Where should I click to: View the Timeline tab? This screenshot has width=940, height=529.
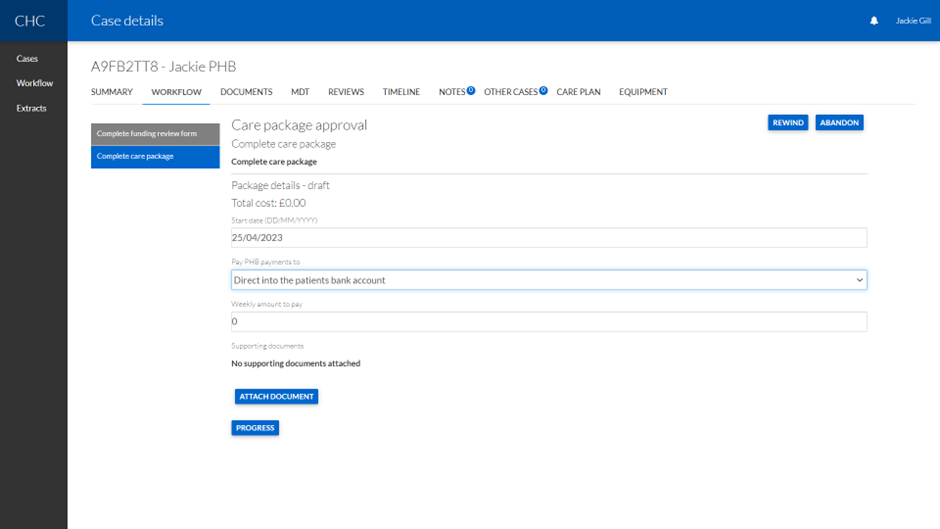(401, 92)
